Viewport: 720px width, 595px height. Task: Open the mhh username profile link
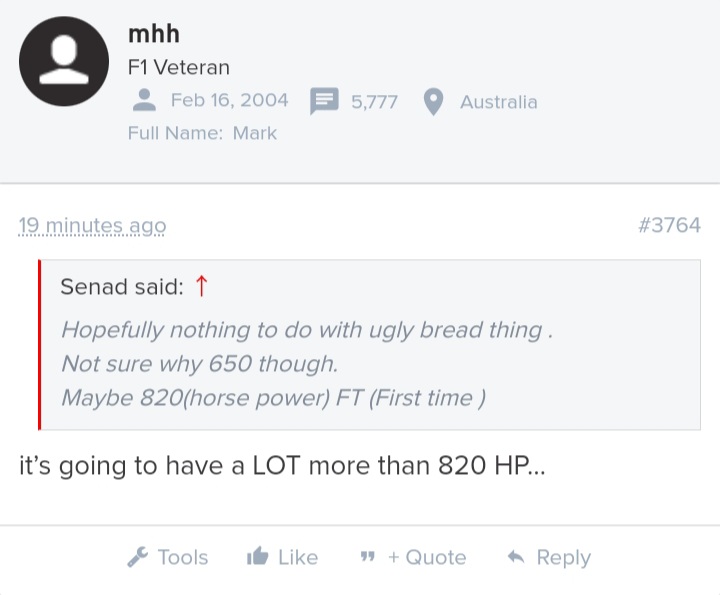pos(154,34)
